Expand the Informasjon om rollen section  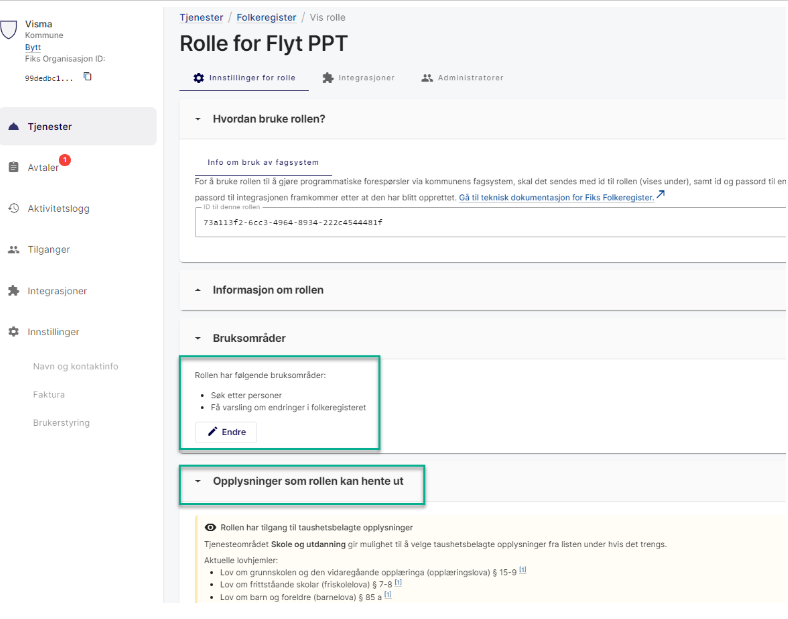198,290
